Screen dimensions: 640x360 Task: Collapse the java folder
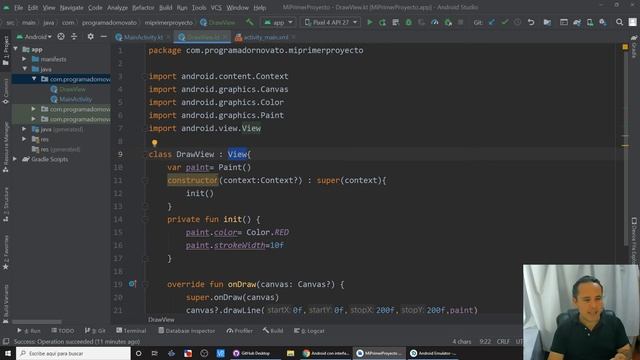[x=24, y=69]
